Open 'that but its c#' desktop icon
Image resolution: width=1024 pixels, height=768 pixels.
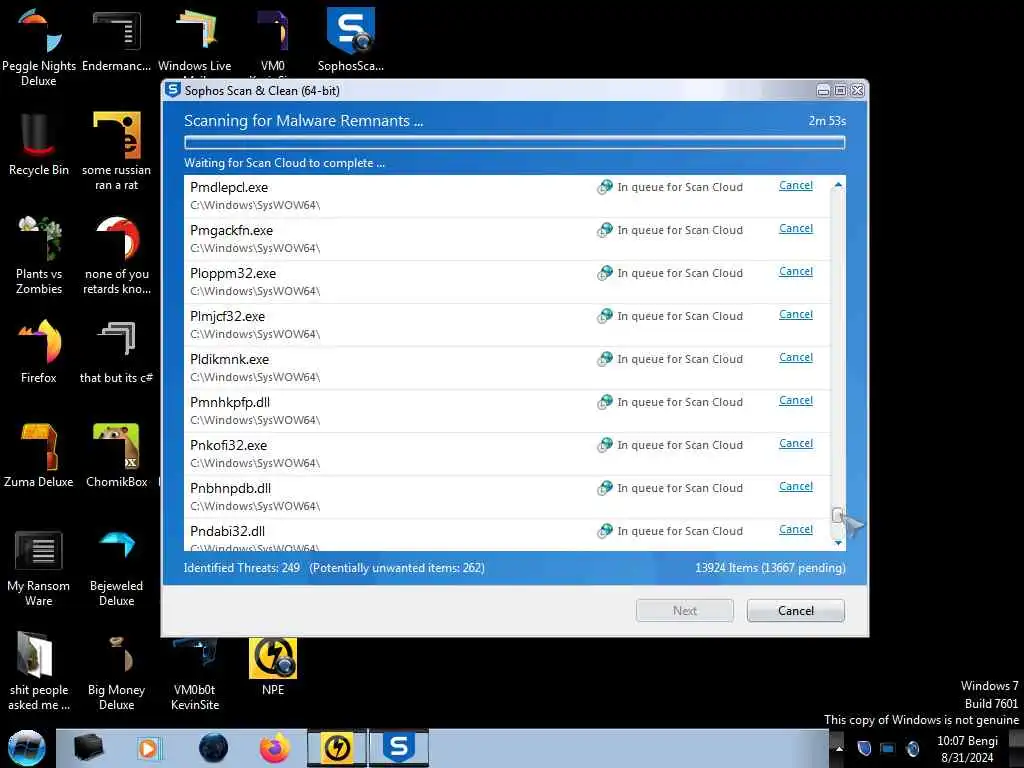tap(116, 351)
